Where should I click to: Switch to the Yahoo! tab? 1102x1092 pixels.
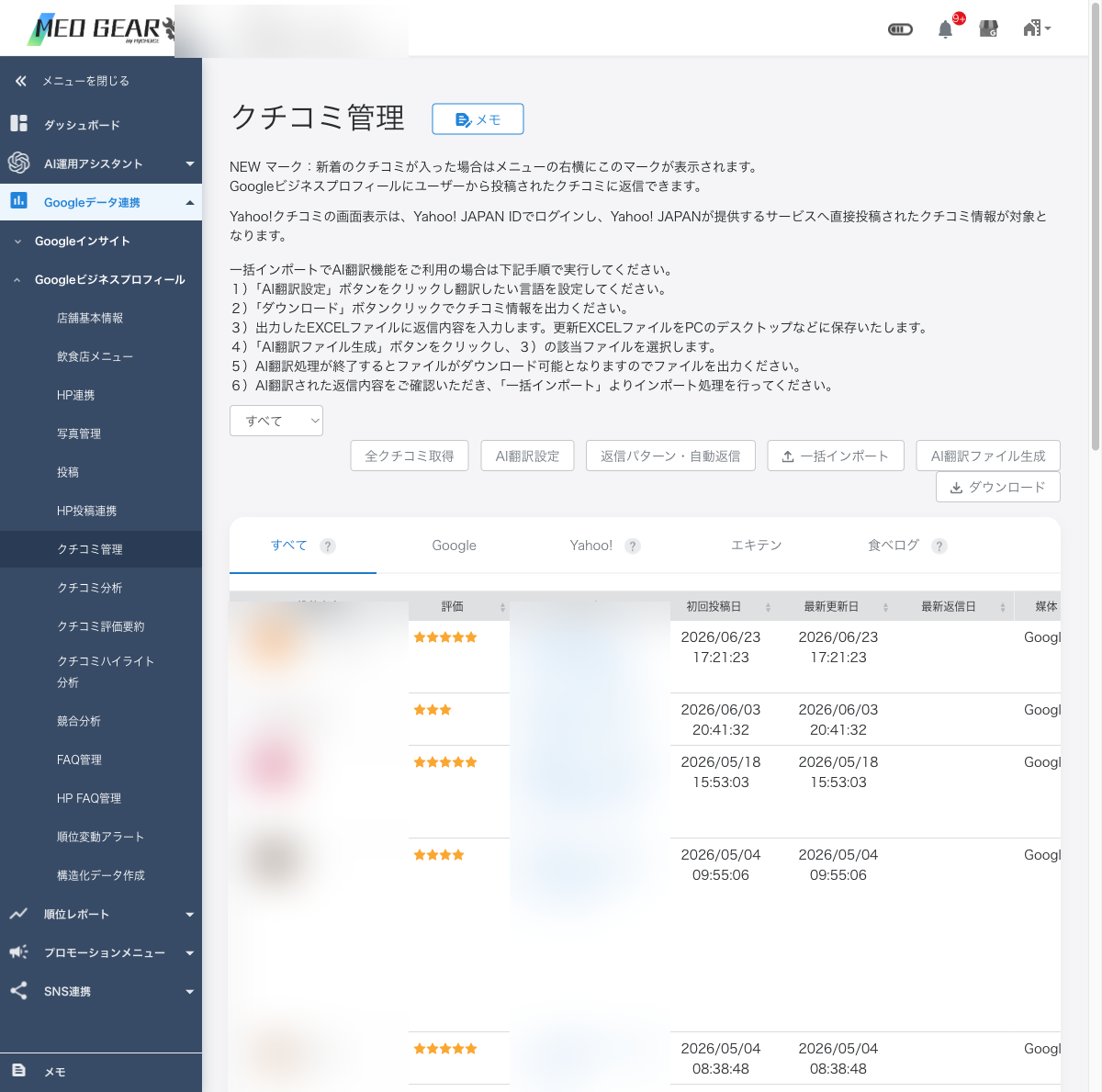[x=590, y=546]
